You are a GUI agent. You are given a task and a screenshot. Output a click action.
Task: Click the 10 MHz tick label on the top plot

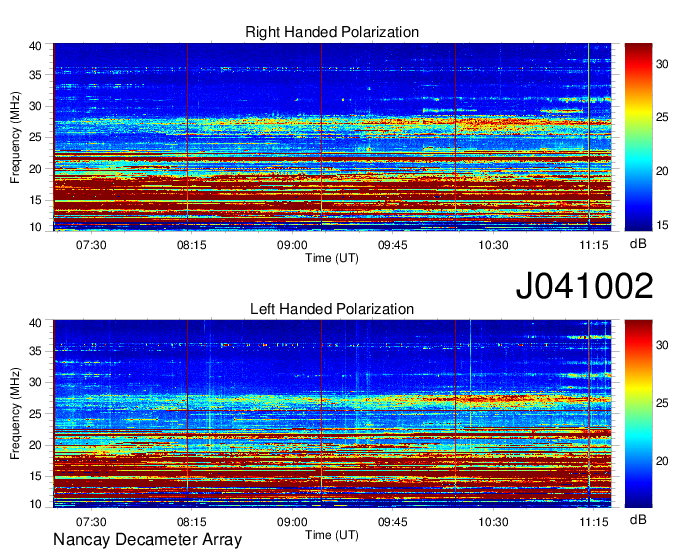(x=36, y=227)
